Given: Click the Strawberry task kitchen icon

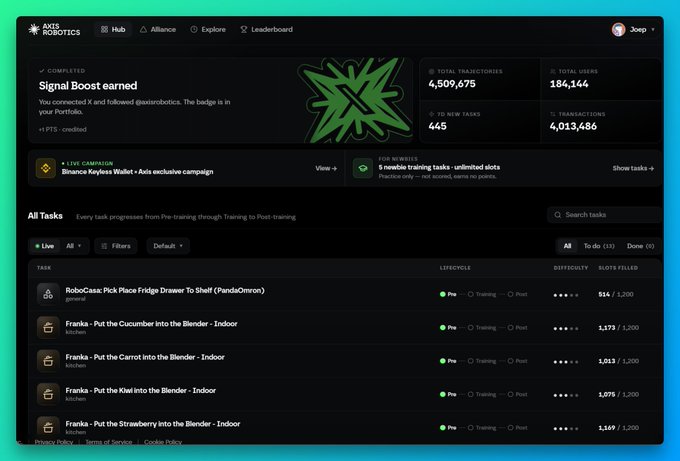Looking at the screenshot, I should (x=48, y=427).
